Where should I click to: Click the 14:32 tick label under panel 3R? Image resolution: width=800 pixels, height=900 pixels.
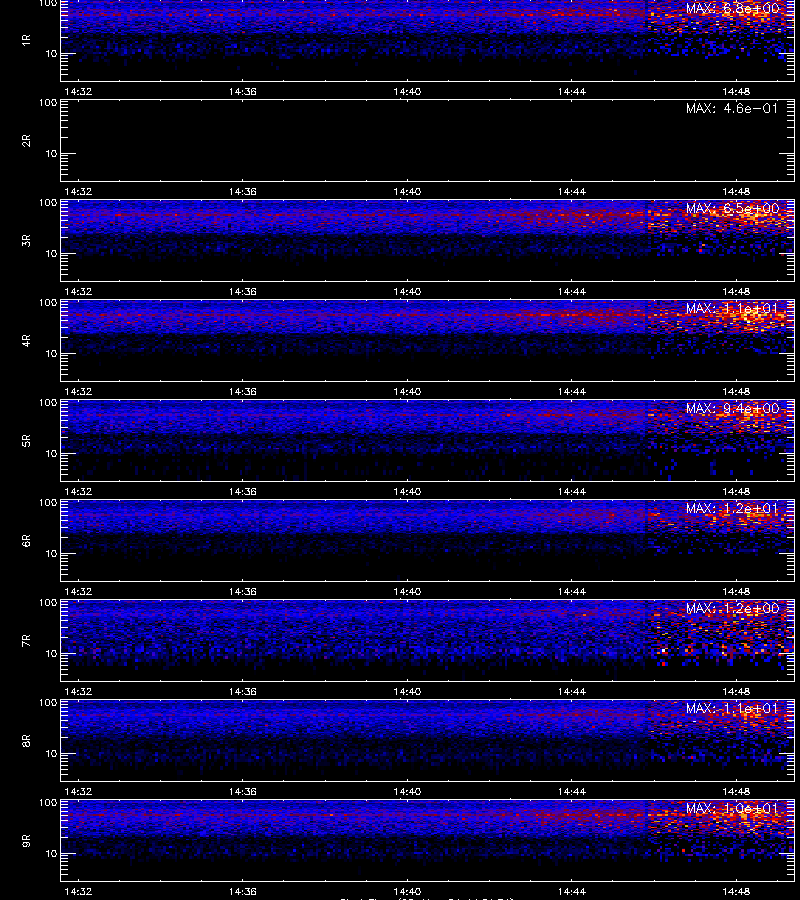point(78,292)
